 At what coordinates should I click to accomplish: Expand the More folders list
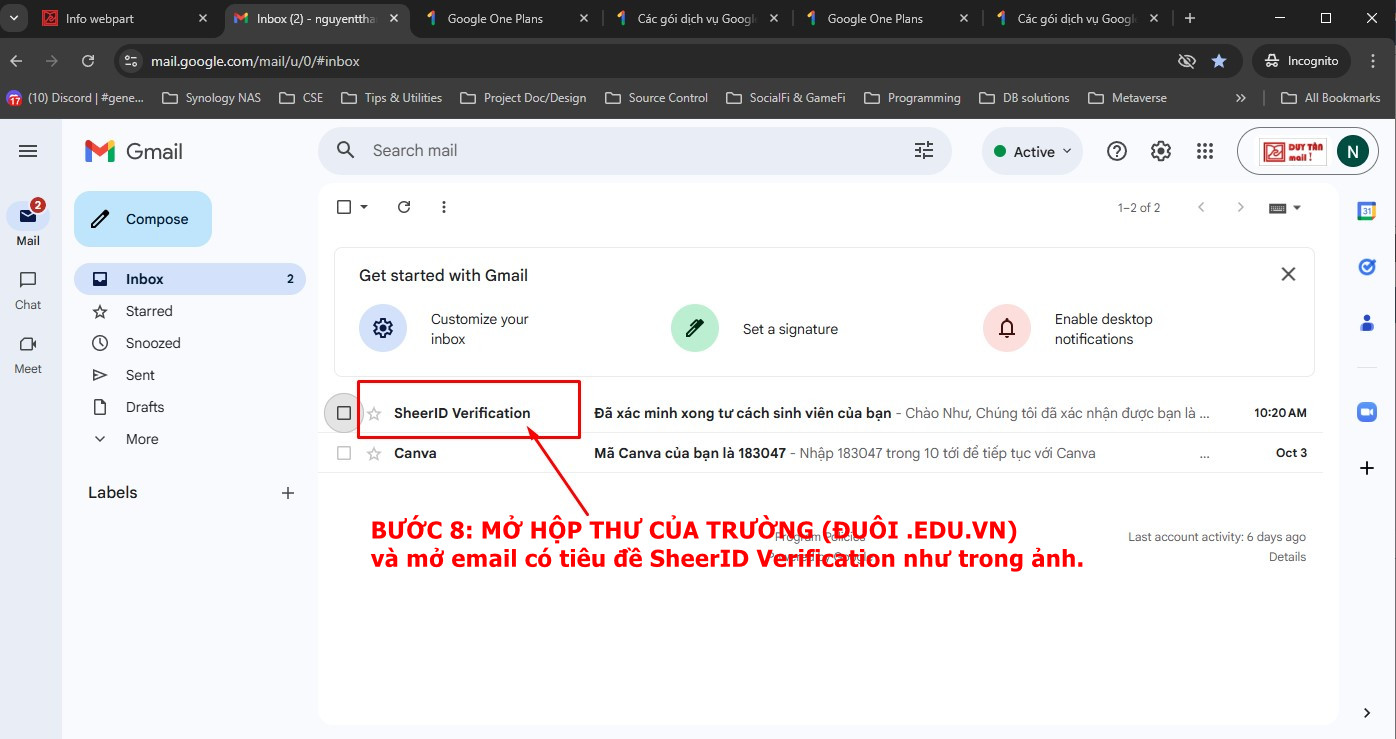click(x=141, y=439)
